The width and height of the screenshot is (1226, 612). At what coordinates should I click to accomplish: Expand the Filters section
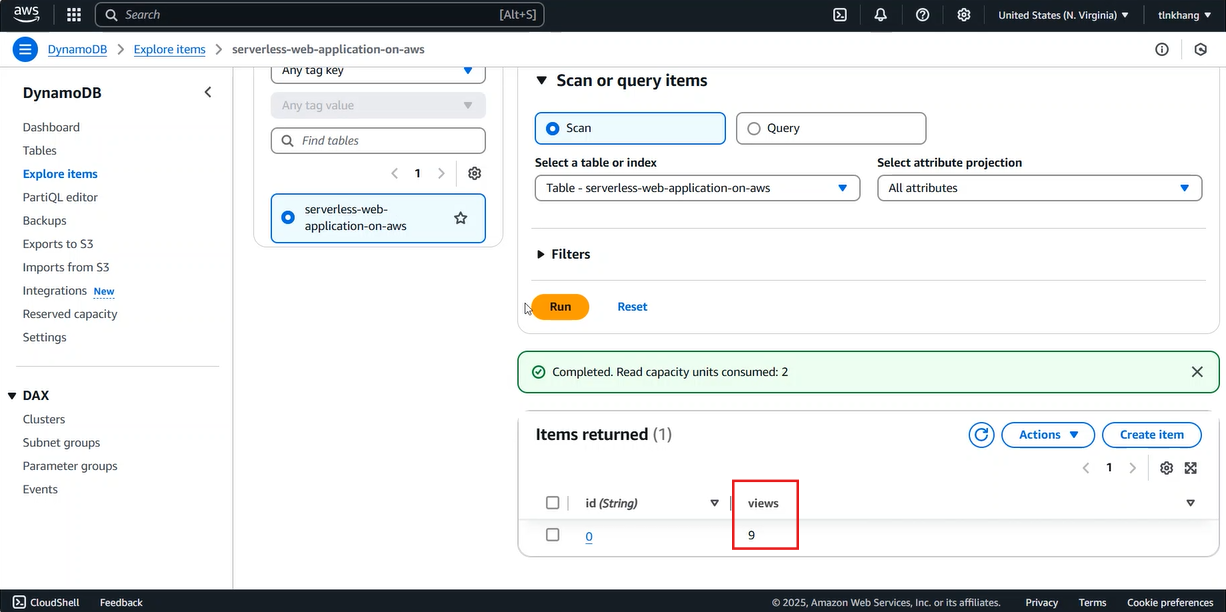pyautogui.click(x=564, y=254)
